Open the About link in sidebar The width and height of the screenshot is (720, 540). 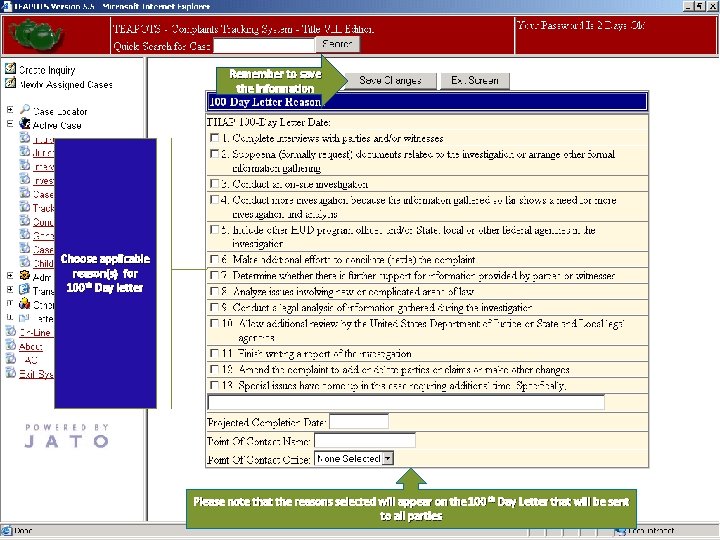pyautogui.click(x=31, y=346)
